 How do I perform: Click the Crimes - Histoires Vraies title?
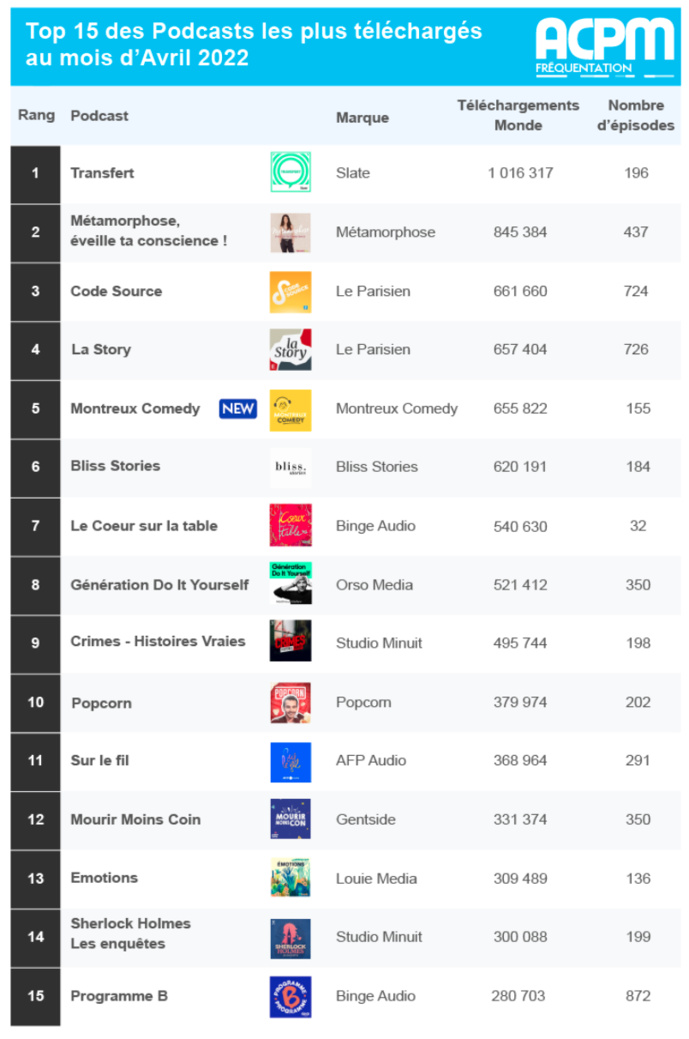[x=157, y=642]
